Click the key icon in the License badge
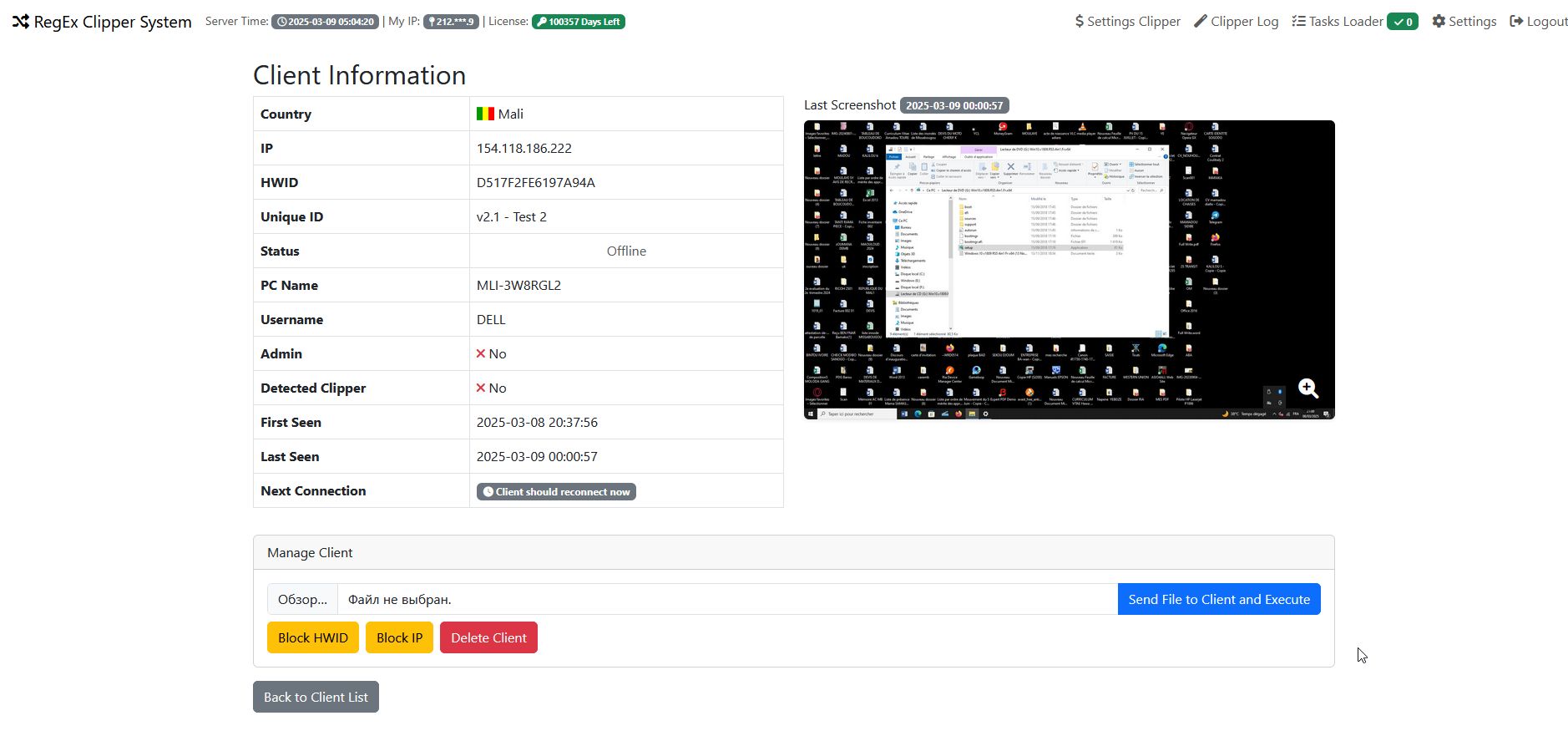The width and height of the screenshot is (1568, 736). [x=541, y=22]
